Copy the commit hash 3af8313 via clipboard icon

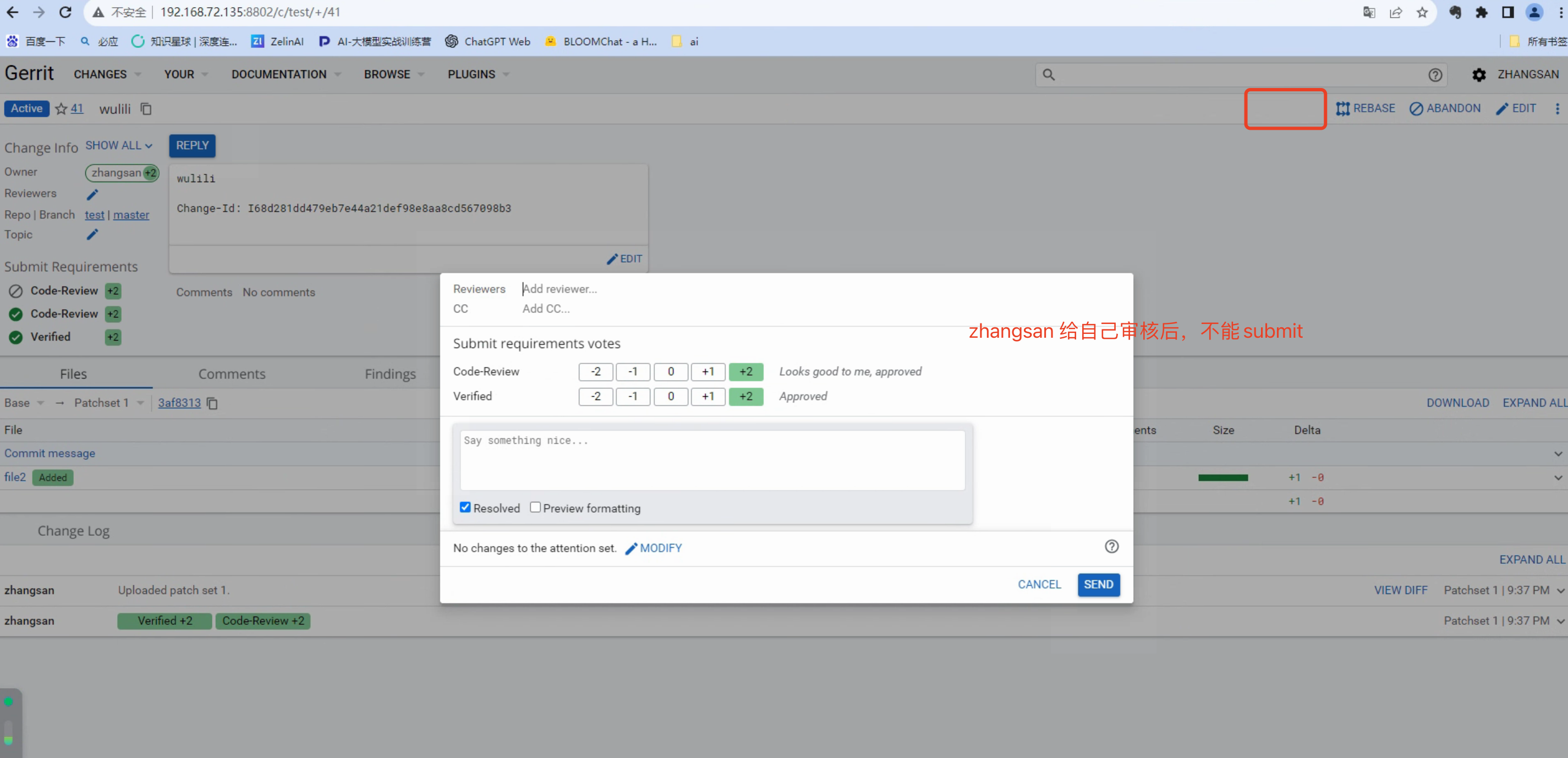click(x=212, y=403)
